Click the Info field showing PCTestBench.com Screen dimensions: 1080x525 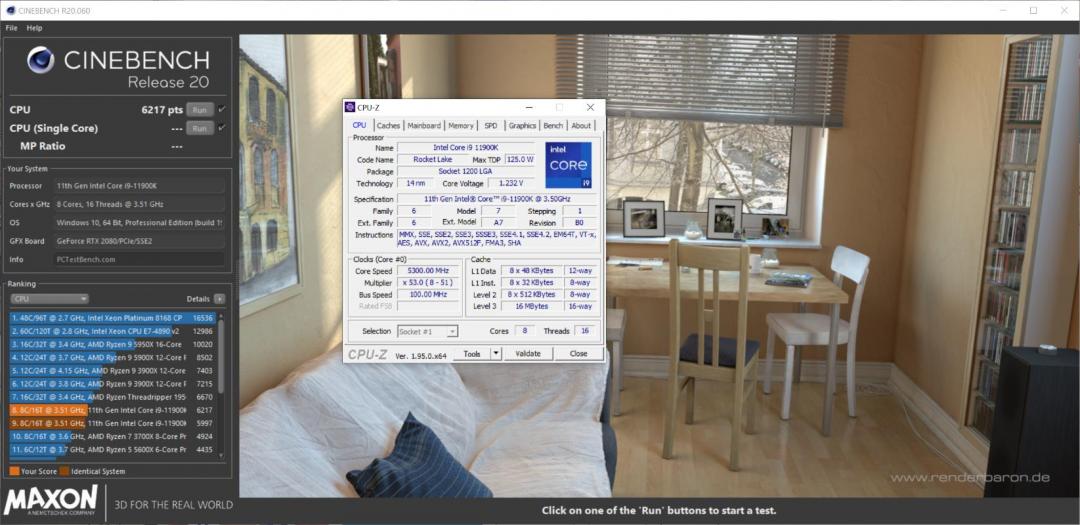tap(139, 260)
